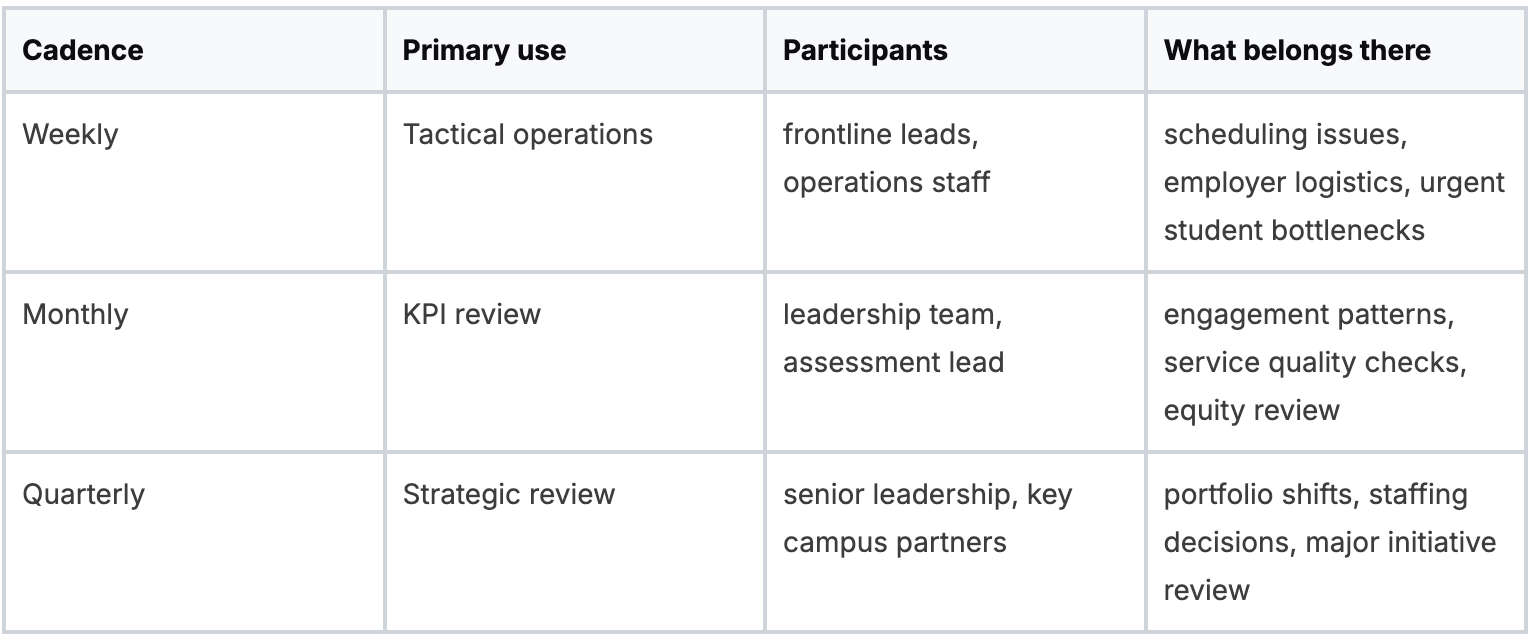Click the What belongs there header
The height and width of the screenshot is (640, 1532).
click(1297, 50)
